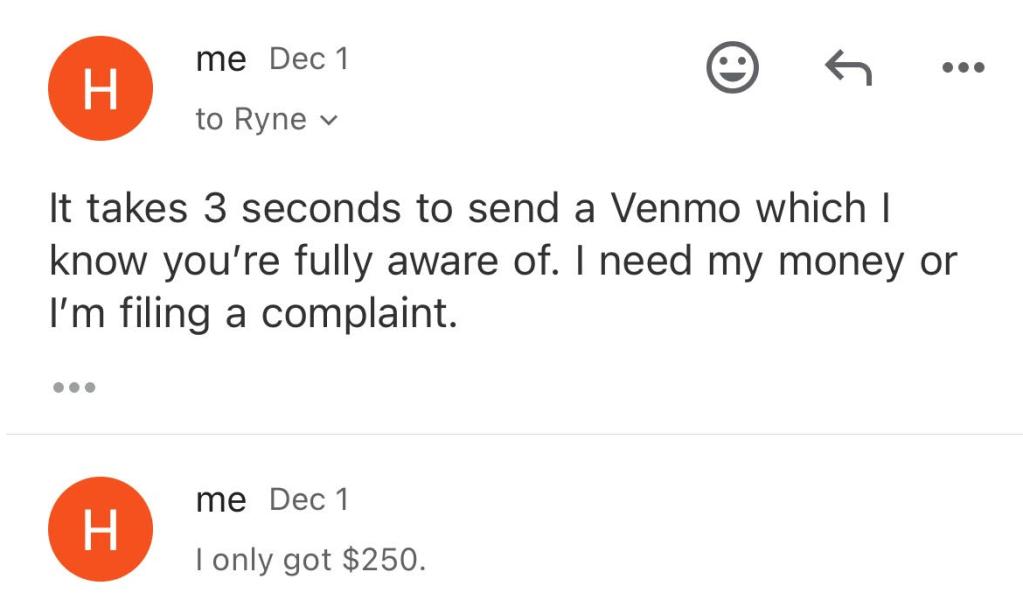This screenshot has height=593, width=1023.
Task: Open the three-dot more options menu
Action: 964,68
